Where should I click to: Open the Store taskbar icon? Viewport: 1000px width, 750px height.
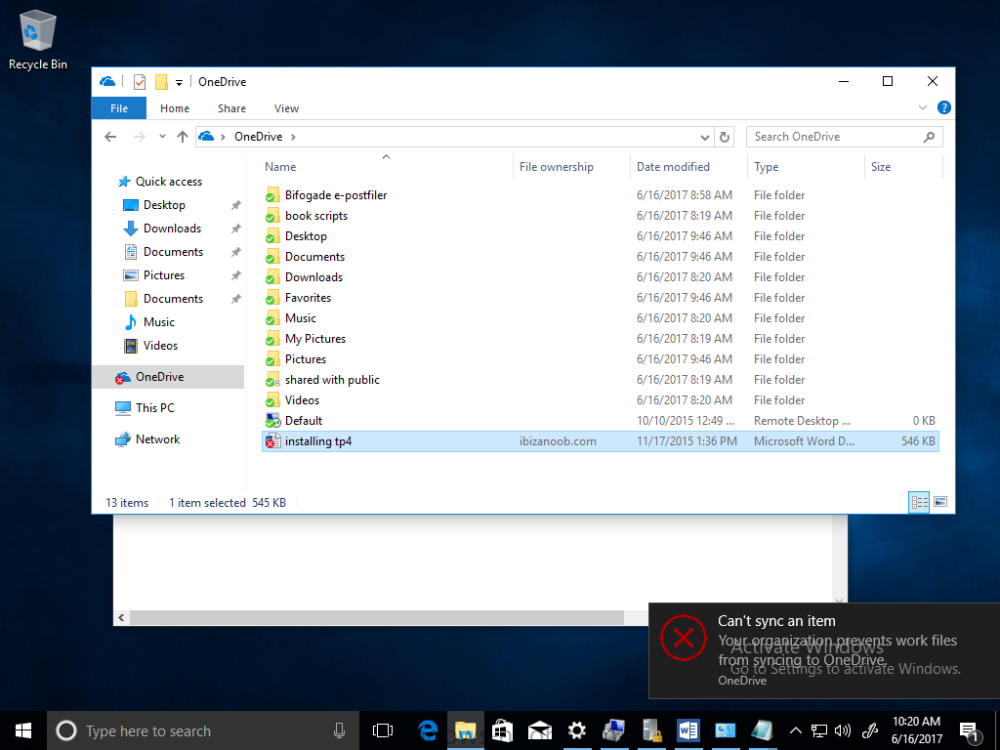[x=503, y=731]
